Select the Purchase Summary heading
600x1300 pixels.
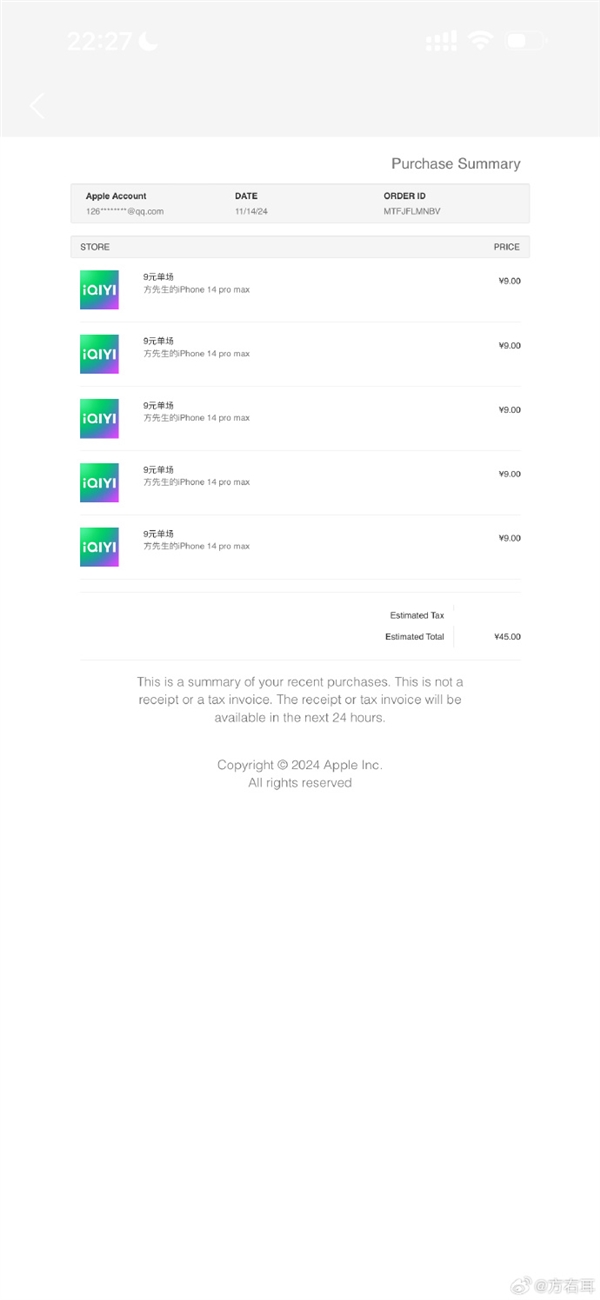point(456,164)
